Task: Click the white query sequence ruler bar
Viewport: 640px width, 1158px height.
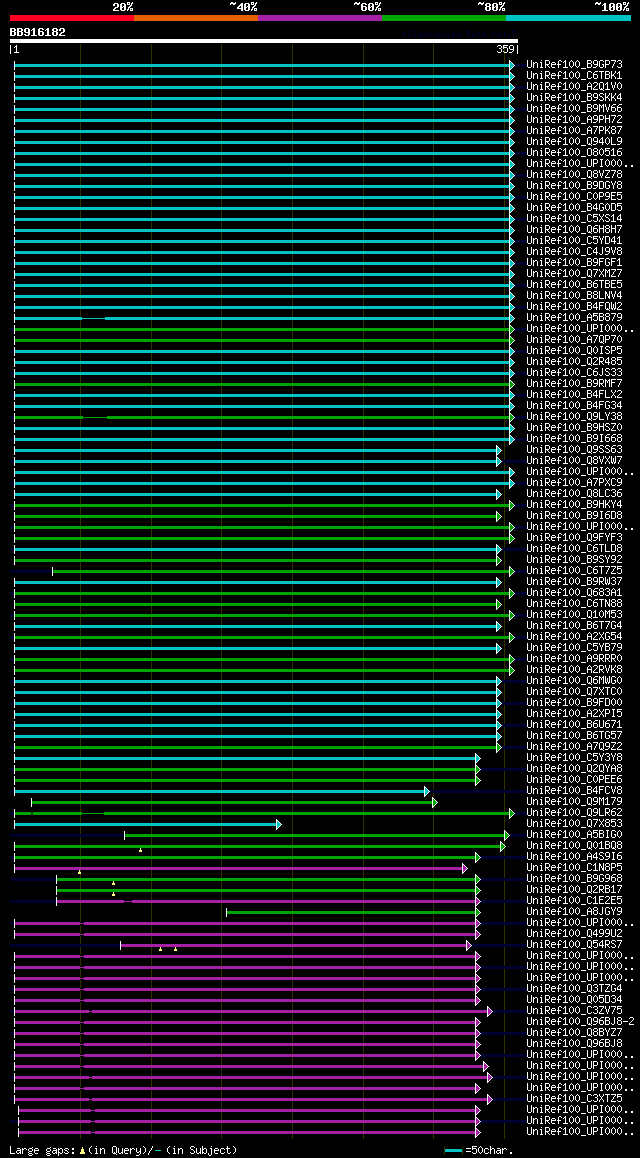Action: click(264, 41)
